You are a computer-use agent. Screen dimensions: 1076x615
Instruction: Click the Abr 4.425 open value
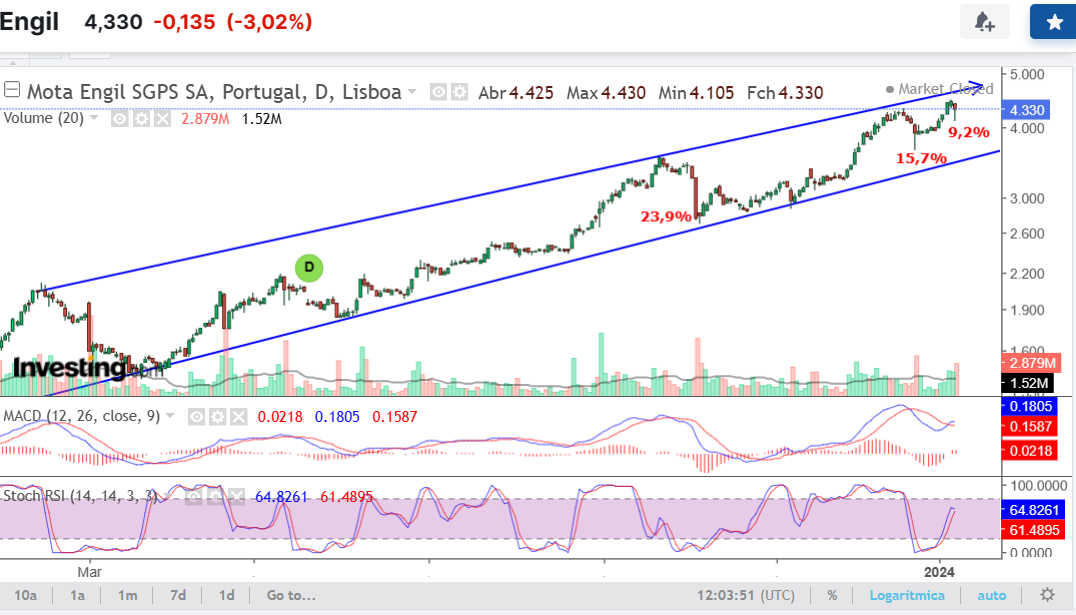[x=516, y=92]
